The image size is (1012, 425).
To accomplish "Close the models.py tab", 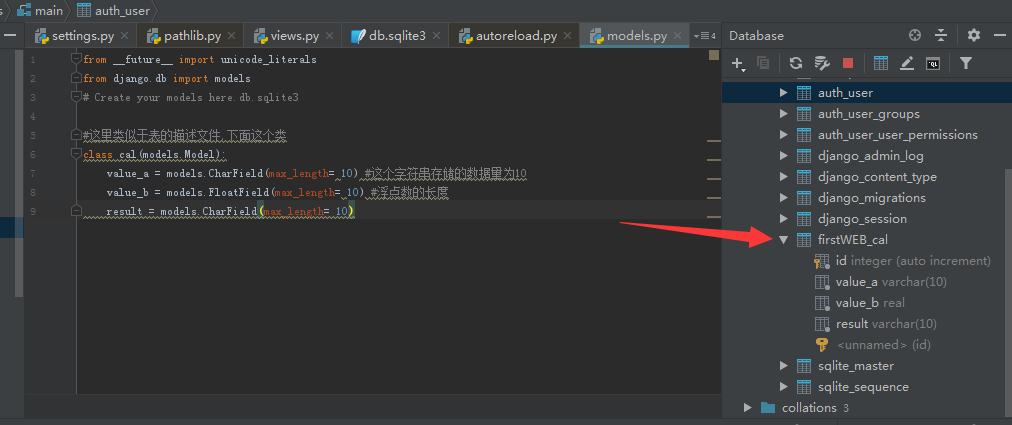I will [678, 36].
